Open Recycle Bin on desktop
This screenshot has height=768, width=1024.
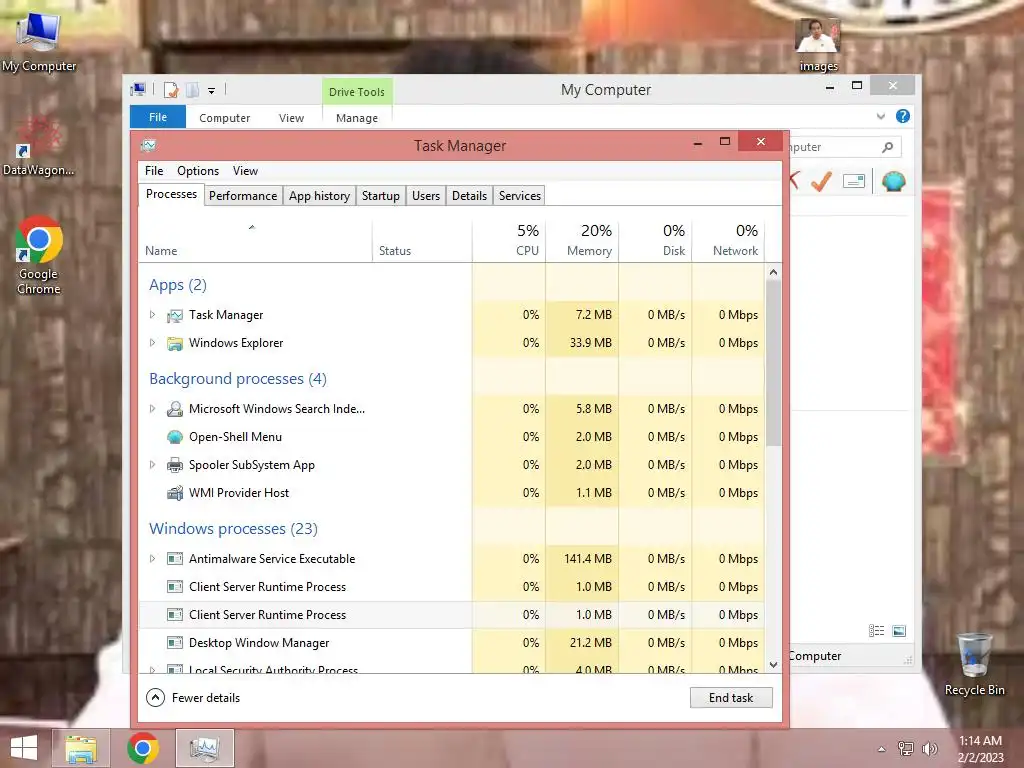(x=974, y=664)
